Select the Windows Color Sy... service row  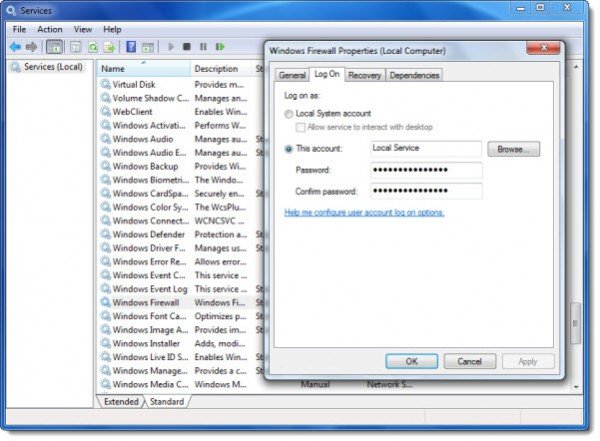pyautogui.click(x=182, y=207)
